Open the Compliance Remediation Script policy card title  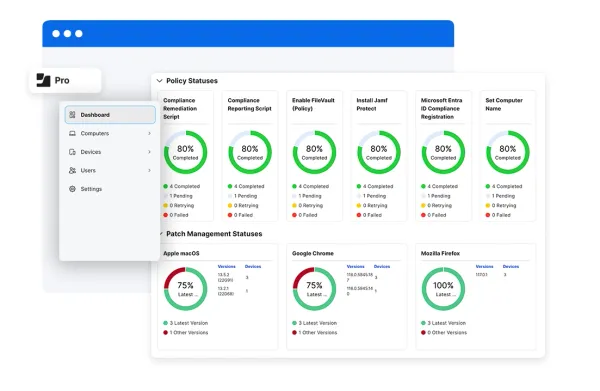click(180, 108)
